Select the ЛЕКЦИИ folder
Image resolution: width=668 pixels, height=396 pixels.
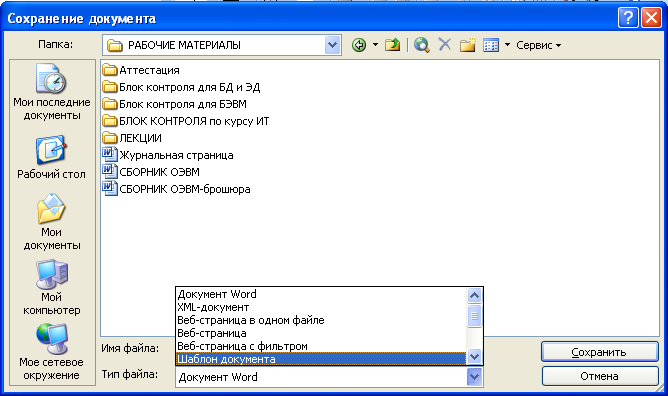tap(132, 138)
